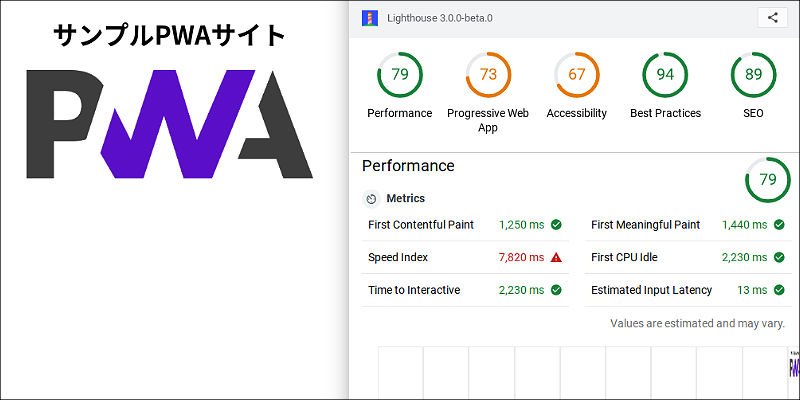Image resolution: width=800 pixels, height=400 pixels.
Task: Click the PWA logo image
Action: click(169, 124)
